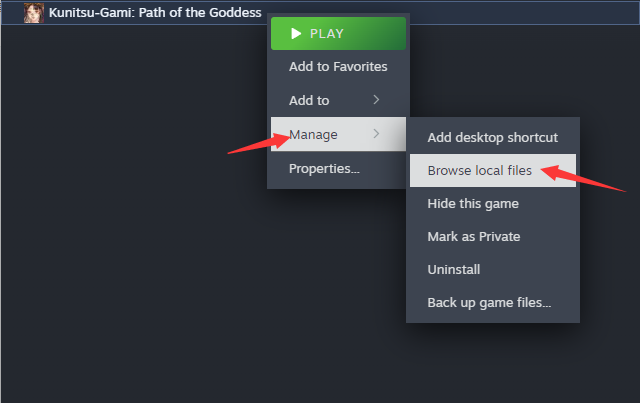Click the PLAY text label
Screen dimensions: 640x403
pos(327,33)
